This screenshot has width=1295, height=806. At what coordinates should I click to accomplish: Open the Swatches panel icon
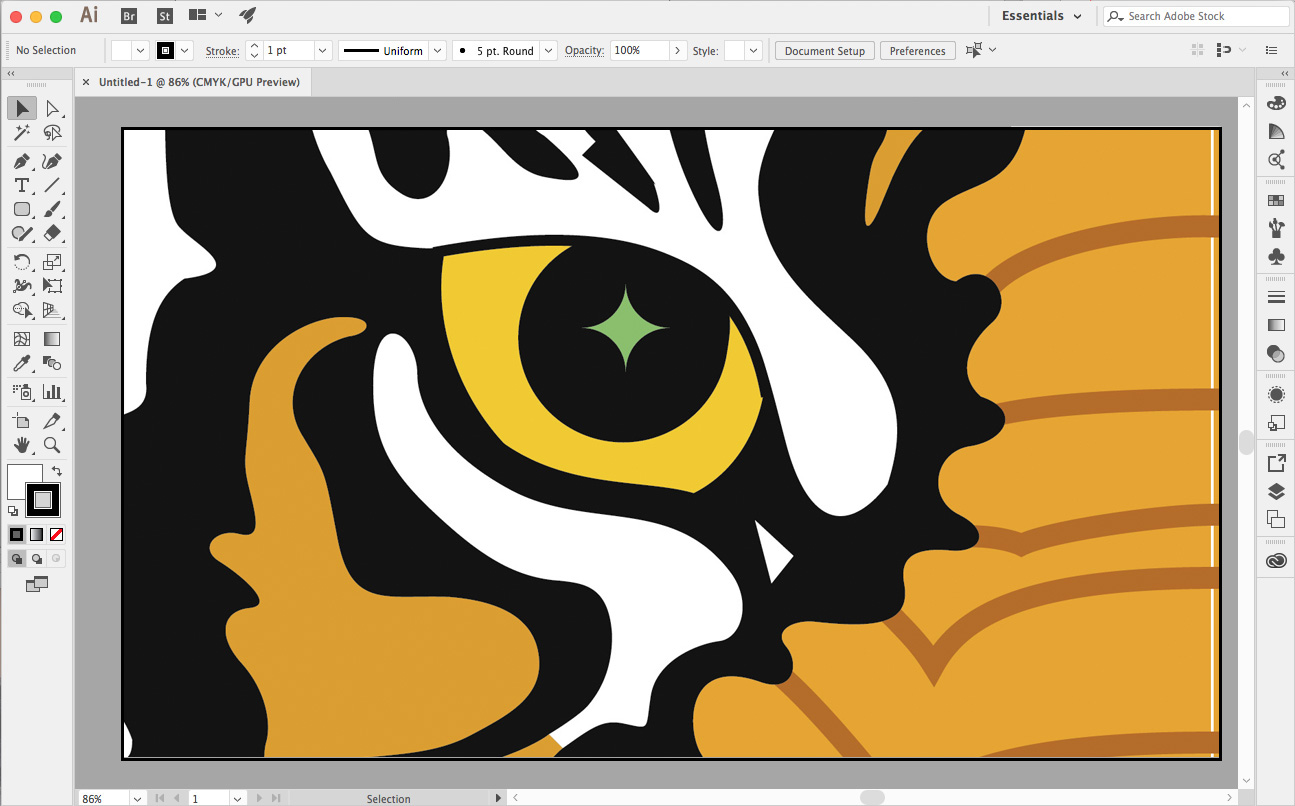tap(1276, 200)
